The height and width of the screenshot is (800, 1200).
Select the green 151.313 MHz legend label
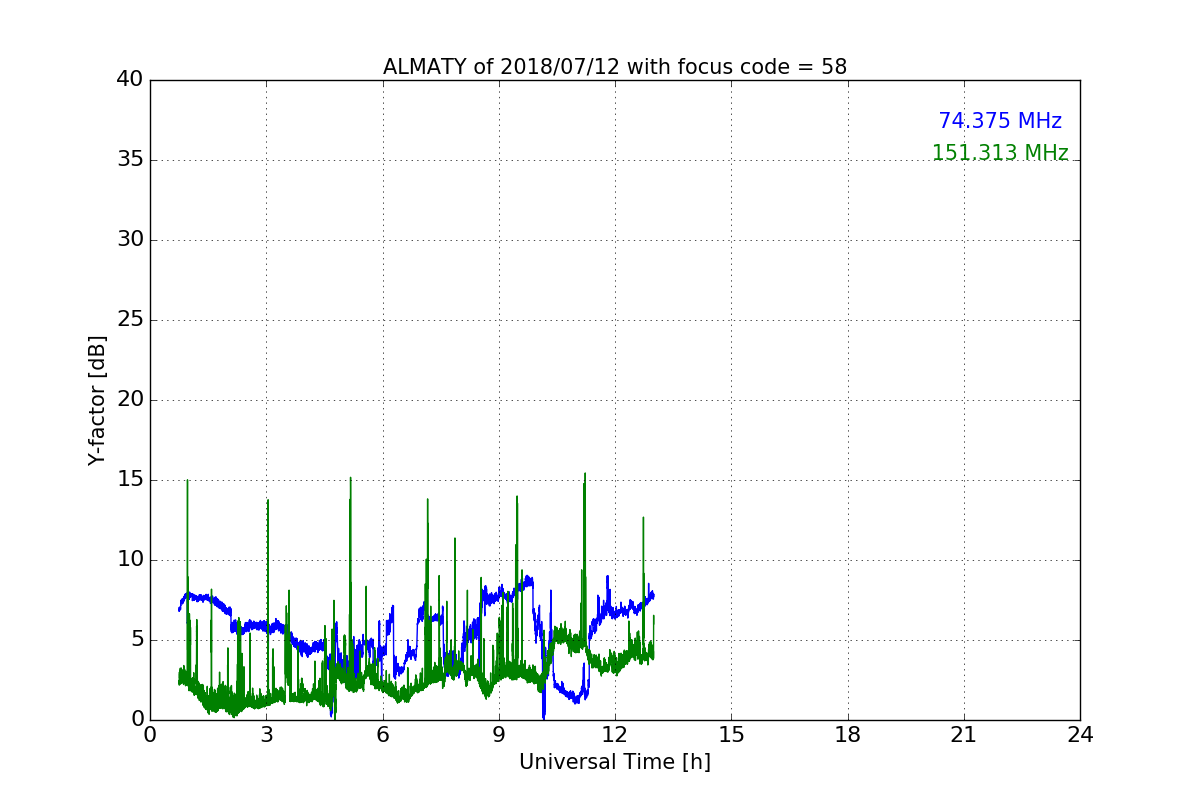1000,153
